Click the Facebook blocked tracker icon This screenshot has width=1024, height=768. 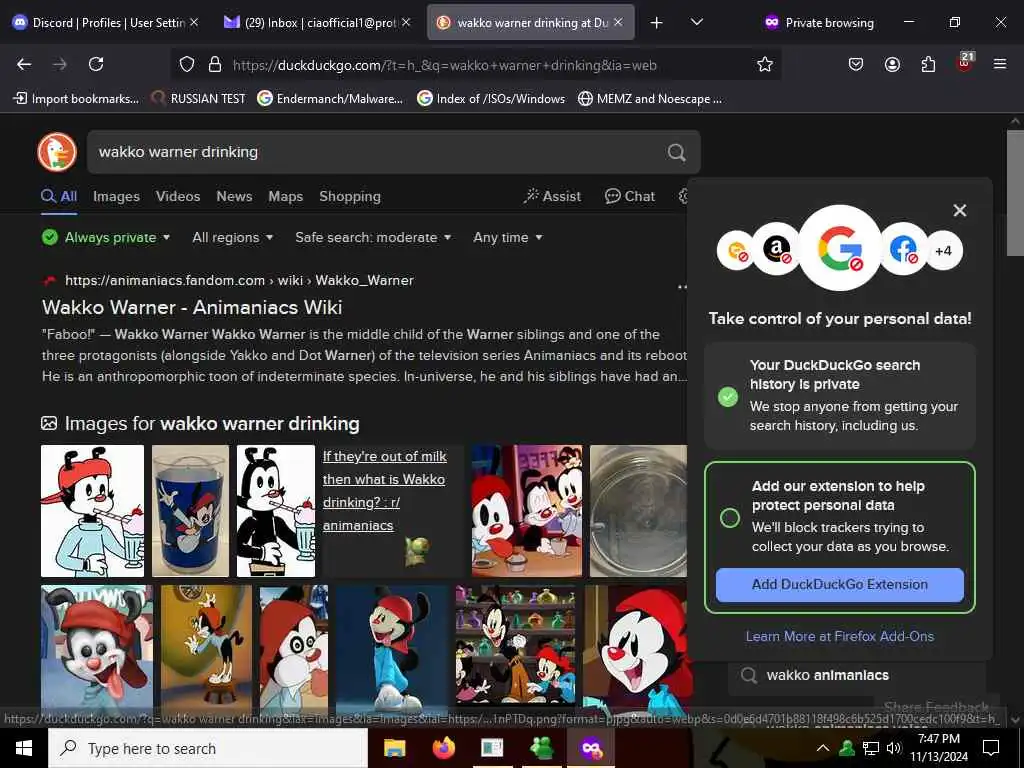click(x=904, y=249)
